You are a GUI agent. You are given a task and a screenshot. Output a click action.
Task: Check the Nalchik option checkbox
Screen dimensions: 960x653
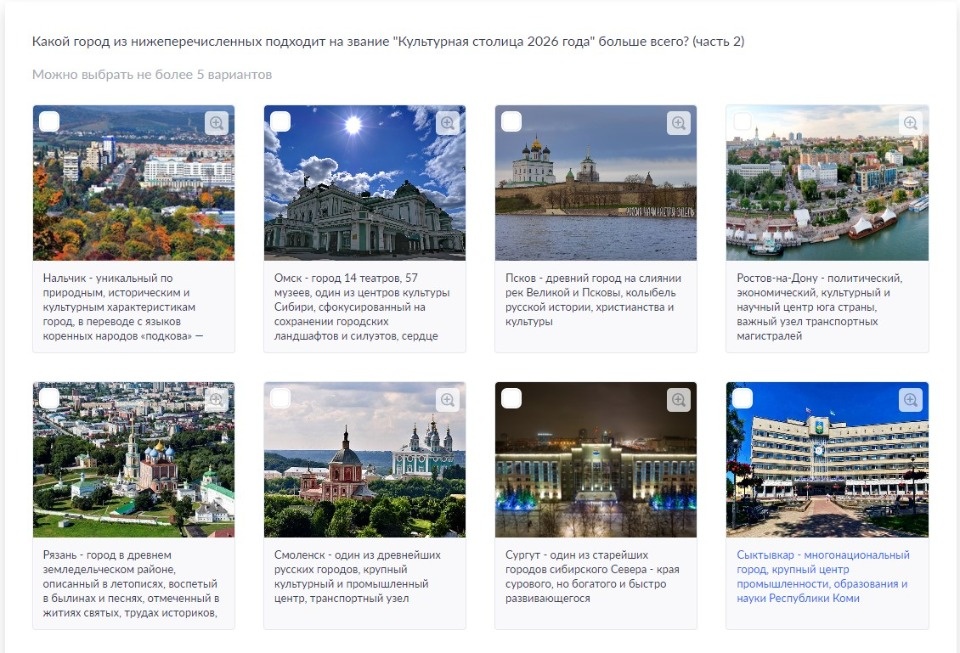pos(50,122)
